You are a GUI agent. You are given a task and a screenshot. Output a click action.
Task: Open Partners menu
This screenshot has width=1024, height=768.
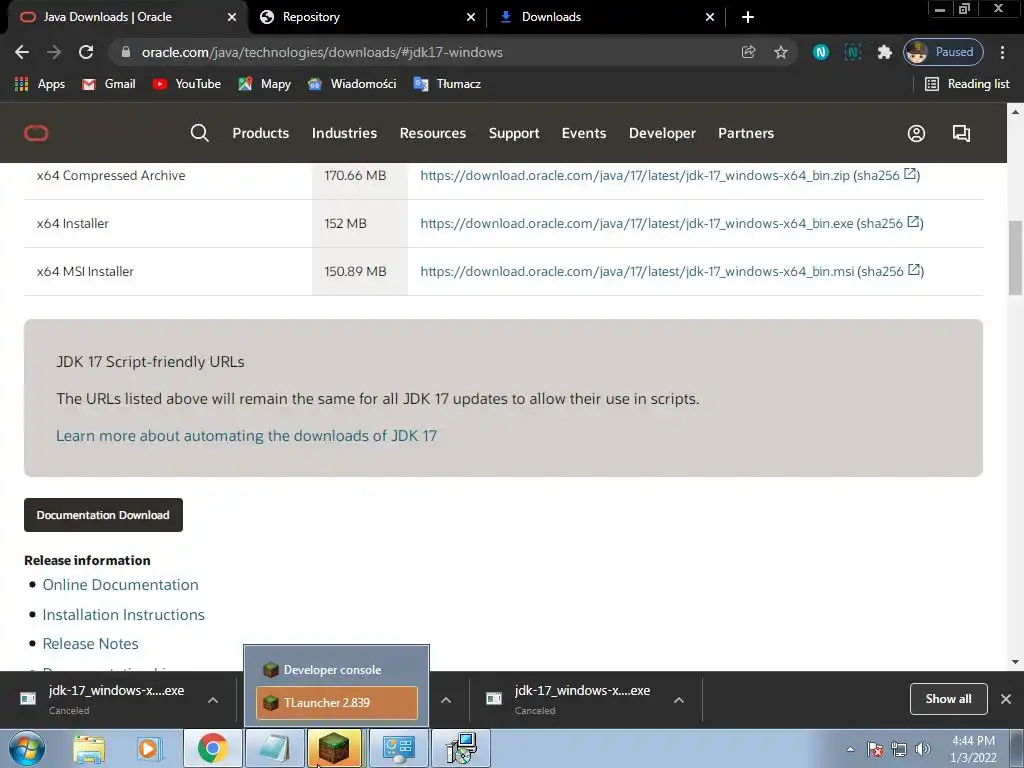pyautogui.click(x=746, y=133)
